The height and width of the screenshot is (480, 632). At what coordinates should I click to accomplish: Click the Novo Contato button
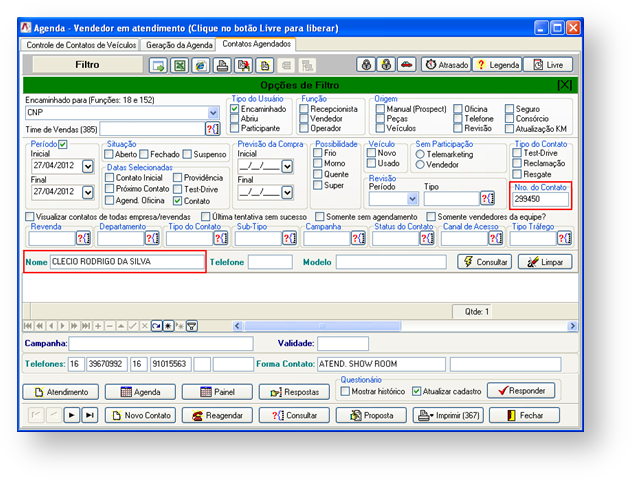coord(140,415)
